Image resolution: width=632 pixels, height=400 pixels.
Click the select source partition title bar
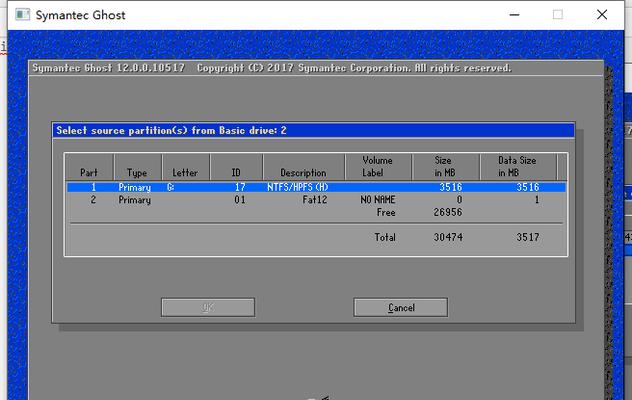coord(313,131)
